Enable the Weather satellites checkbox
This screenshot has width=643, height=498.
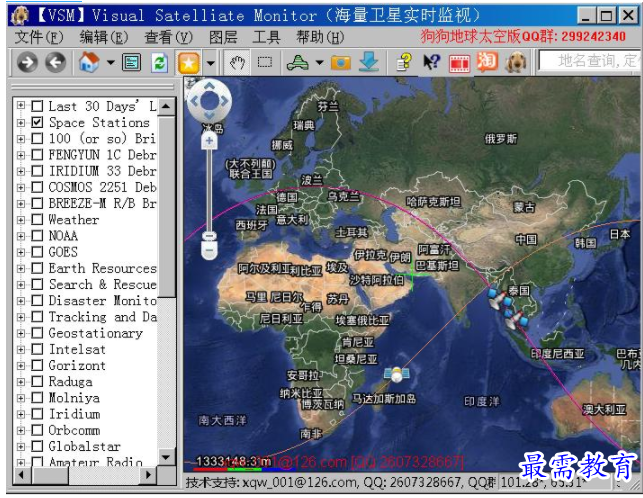37,219
